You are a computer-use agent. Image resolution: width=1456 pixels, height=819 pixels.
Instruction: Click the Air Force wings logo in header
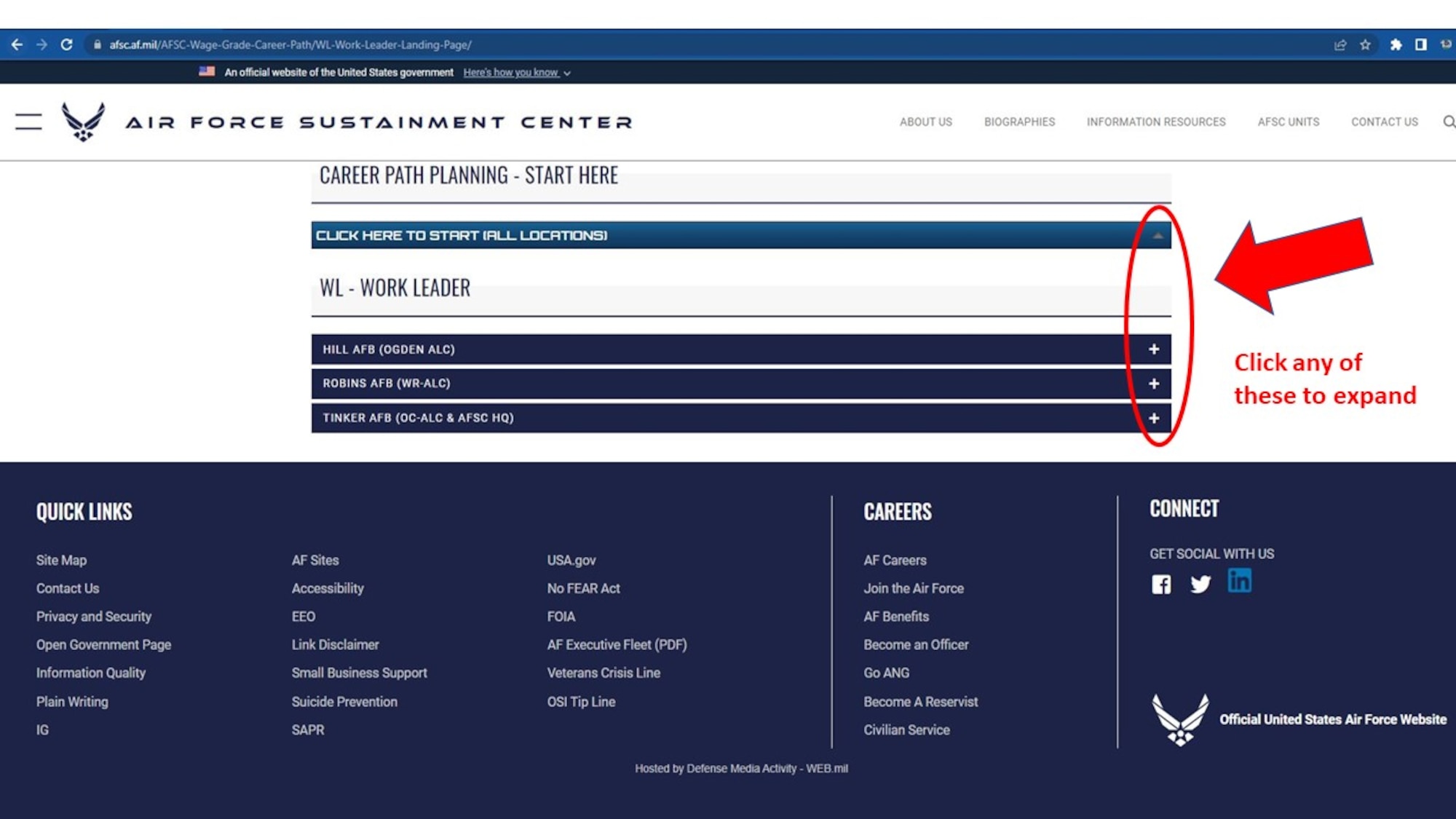pyautogui.click(x=83, y=122)
